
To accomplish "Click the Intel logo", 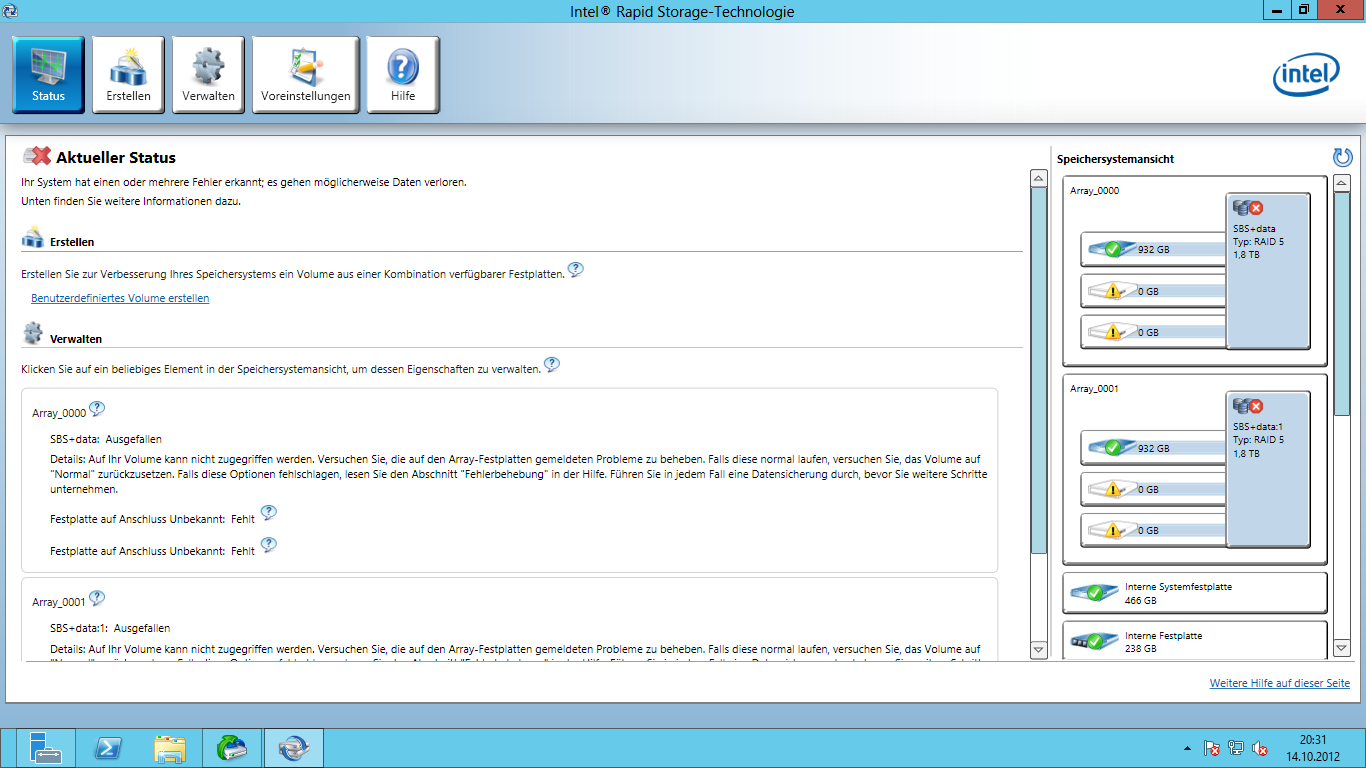I will pos(1306,76).
